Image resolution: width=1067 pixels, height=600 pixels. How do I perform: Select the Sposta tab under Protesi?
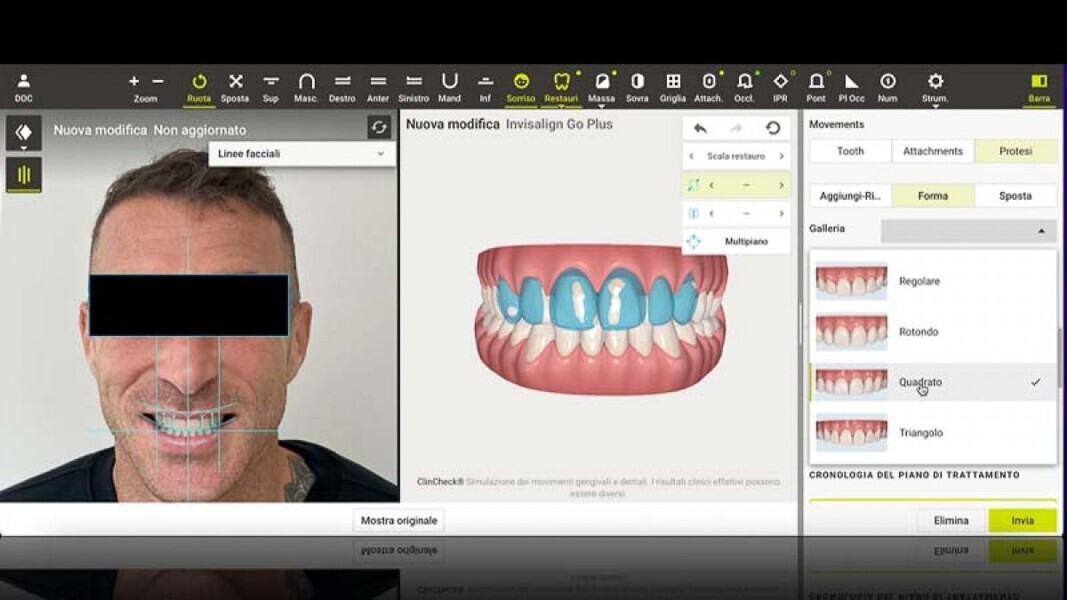(1015, 196)
